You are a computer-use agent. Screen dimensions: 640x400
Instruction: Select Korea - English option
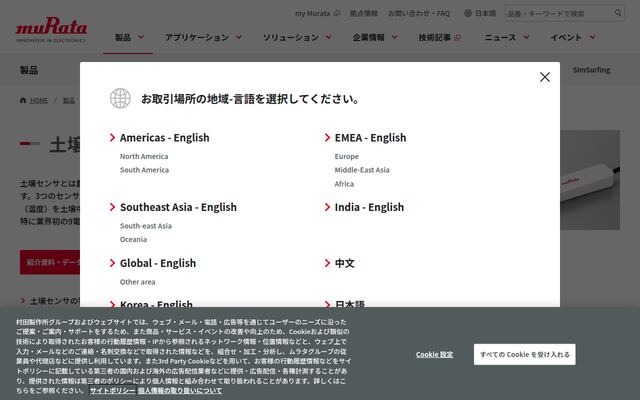pos(156,304)
